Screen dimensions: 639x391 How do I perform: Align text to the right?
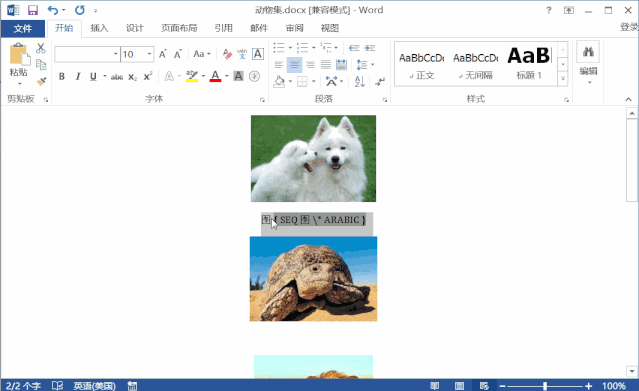[x=310, y=65]
